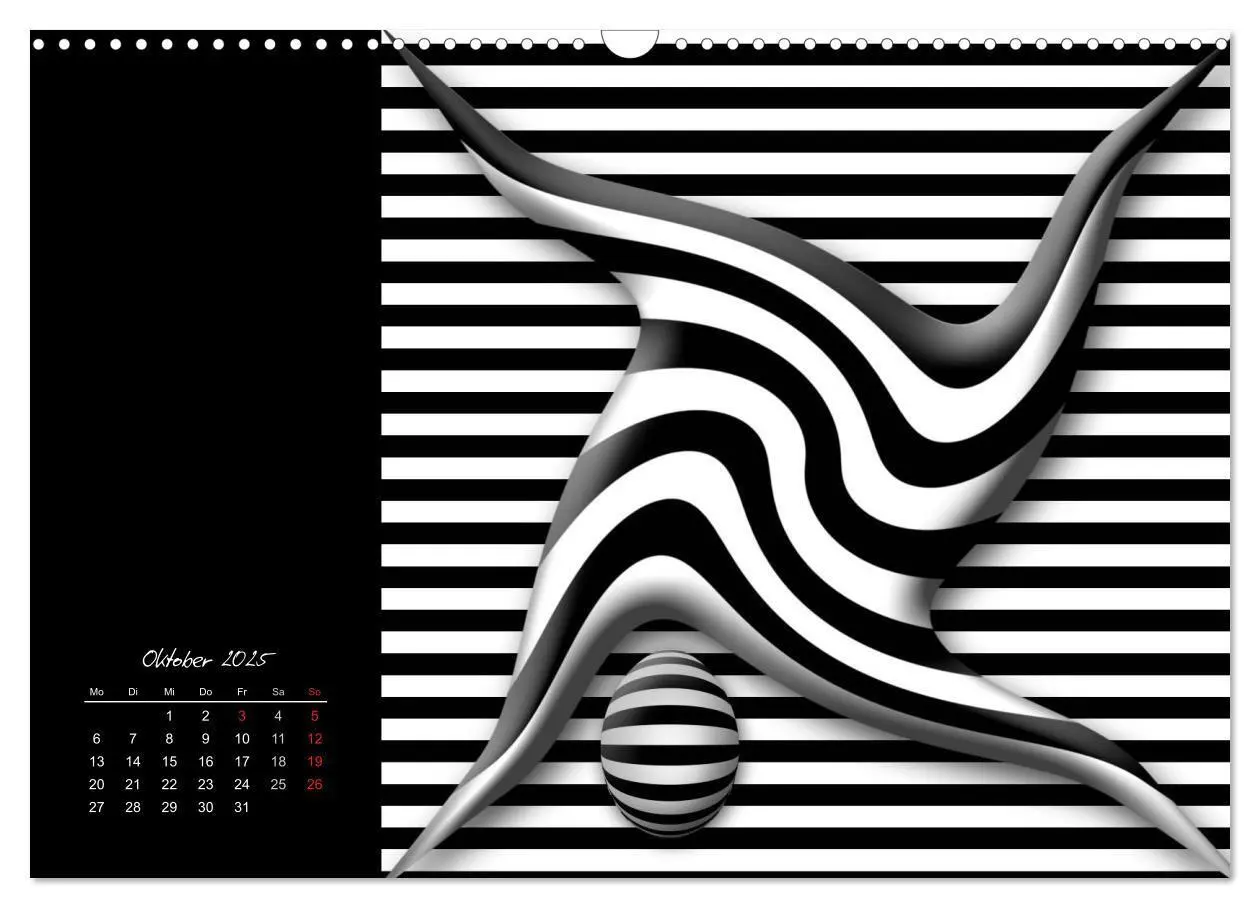The image size is (1260, 908).
Task: Select the "Di" weekday header
Action: (x=133, y=692)
